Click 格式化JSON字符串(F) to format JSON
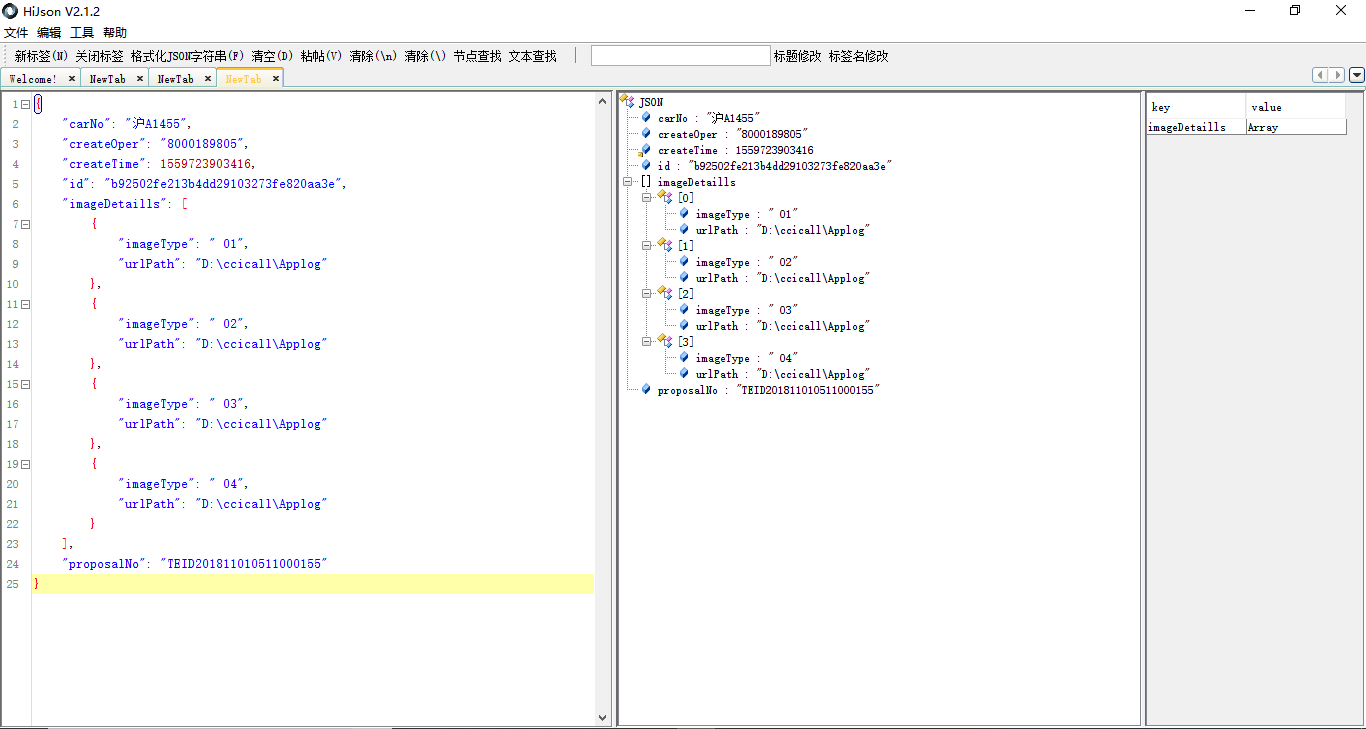Viewport: 1366px width, 729px height. tap(188, 56)
